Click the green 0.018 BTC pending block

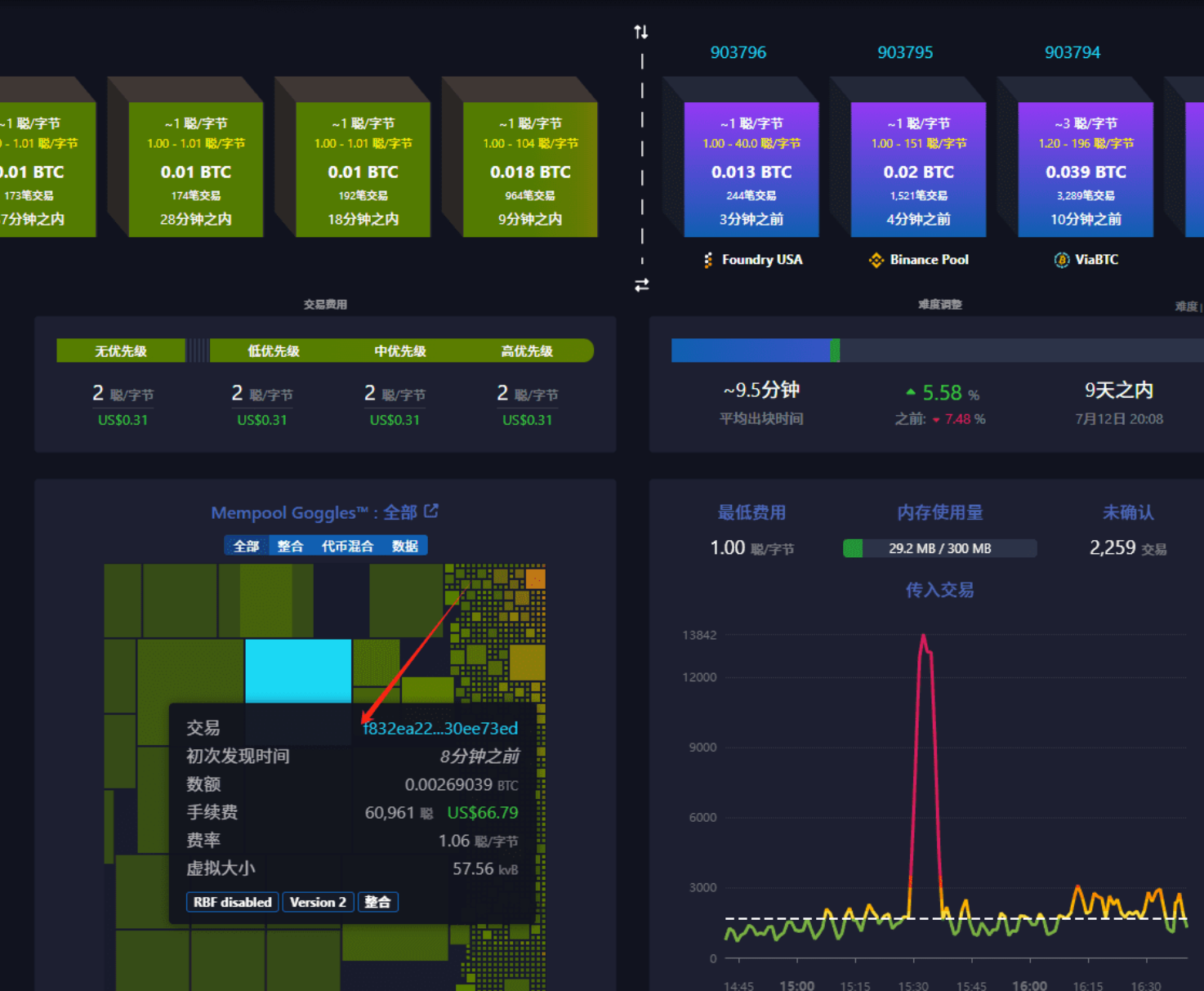pos(530,170)
